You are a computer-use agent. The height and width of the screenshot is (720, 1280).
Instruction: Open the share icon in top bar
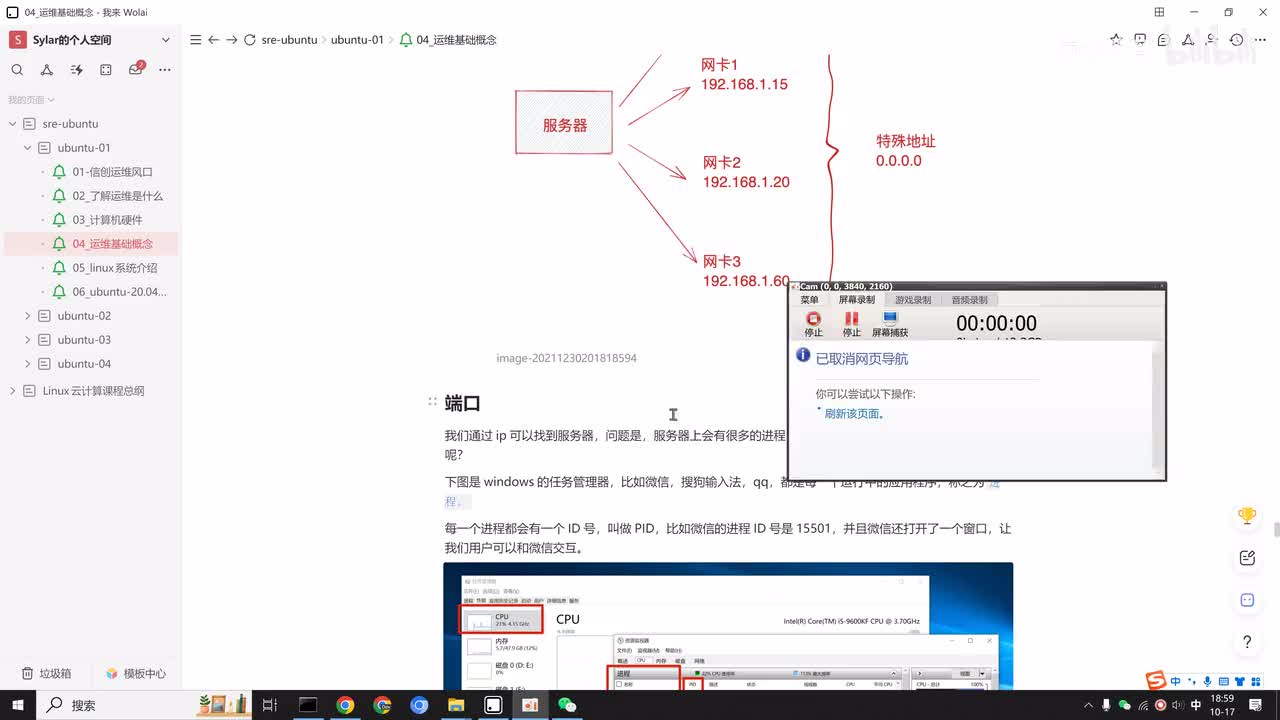tap(1188, 40)
